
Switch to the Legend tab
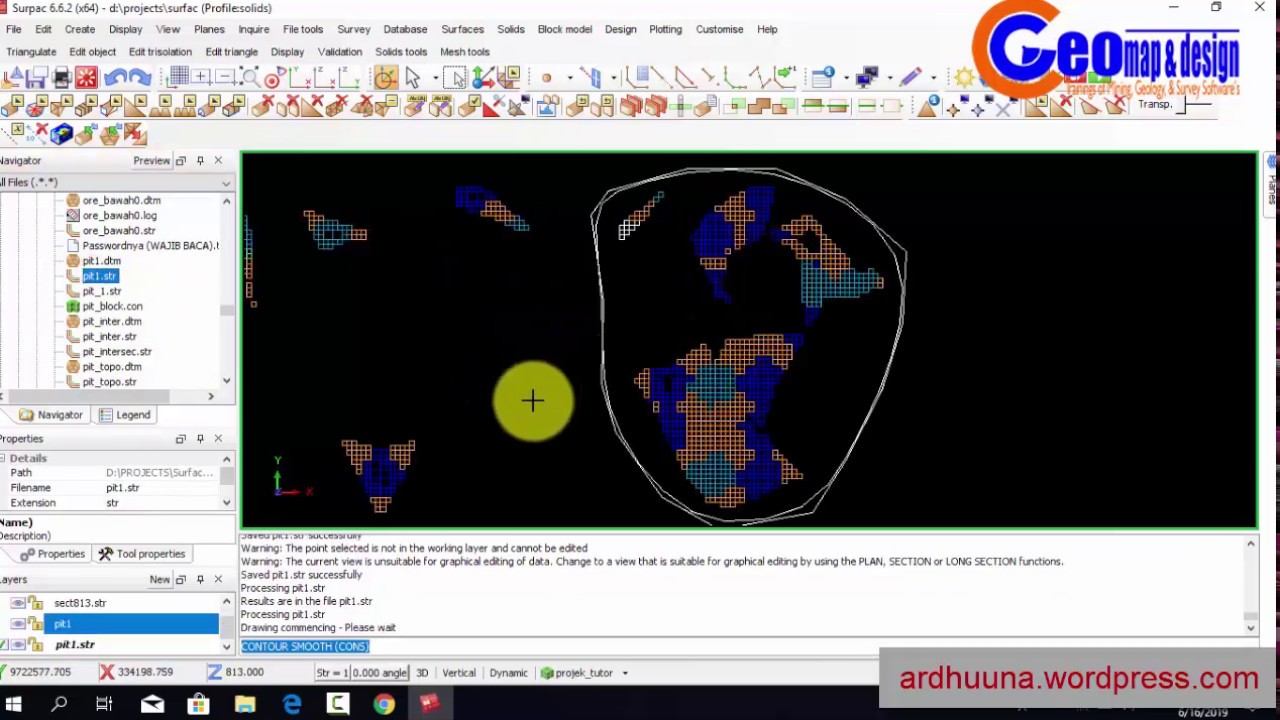coord(124,415)
